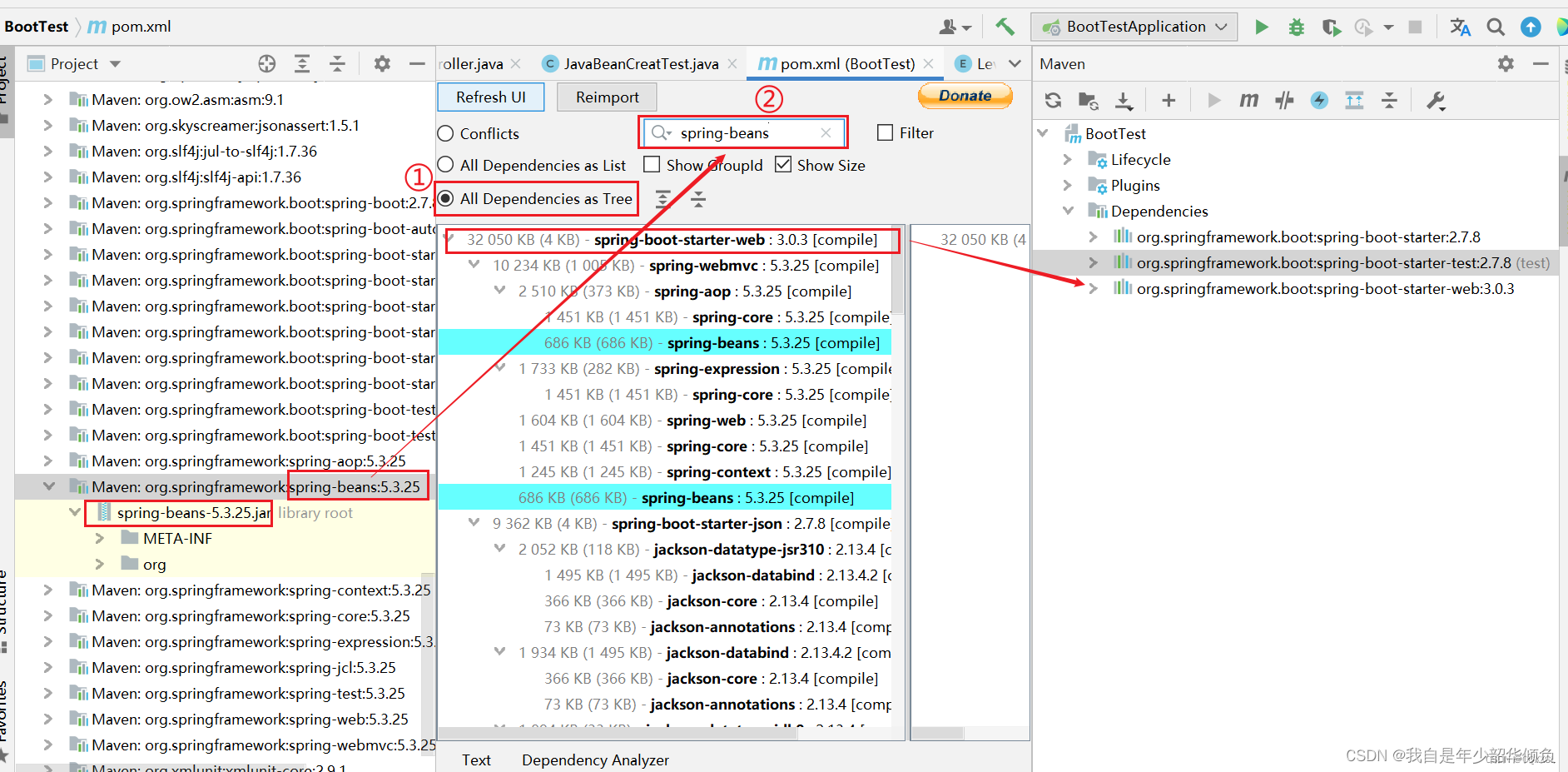Open Dependency Analyzer bottom tab
1568x772 pixels.
tap(595, 760)
